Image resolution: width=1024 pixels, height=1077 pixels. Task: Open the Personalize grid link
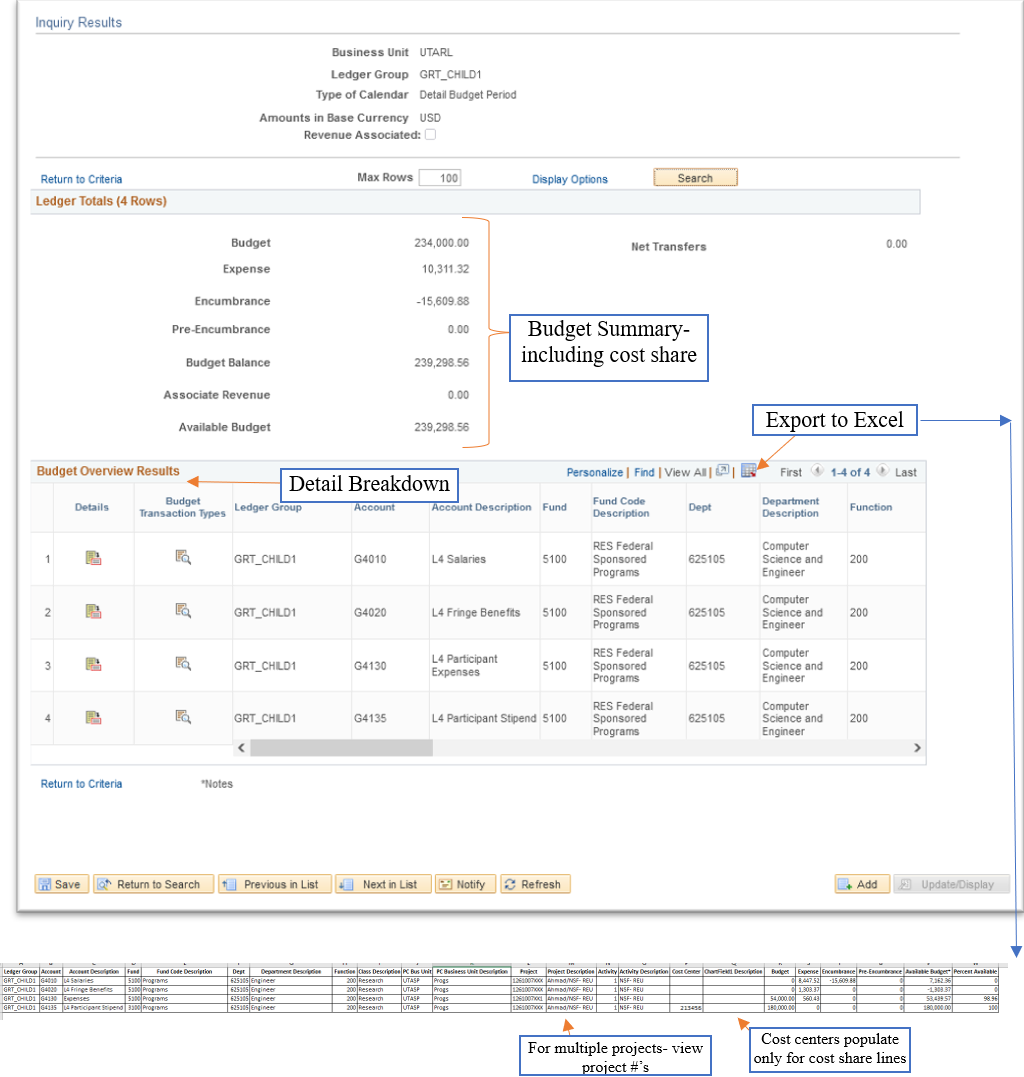click(594, 472)
